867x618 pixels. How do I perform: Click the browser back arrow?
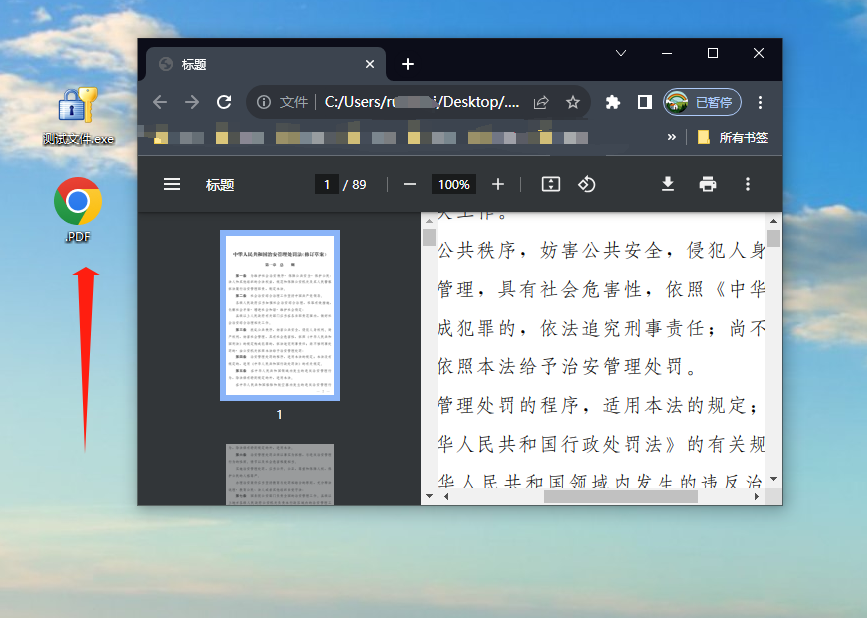160,102
